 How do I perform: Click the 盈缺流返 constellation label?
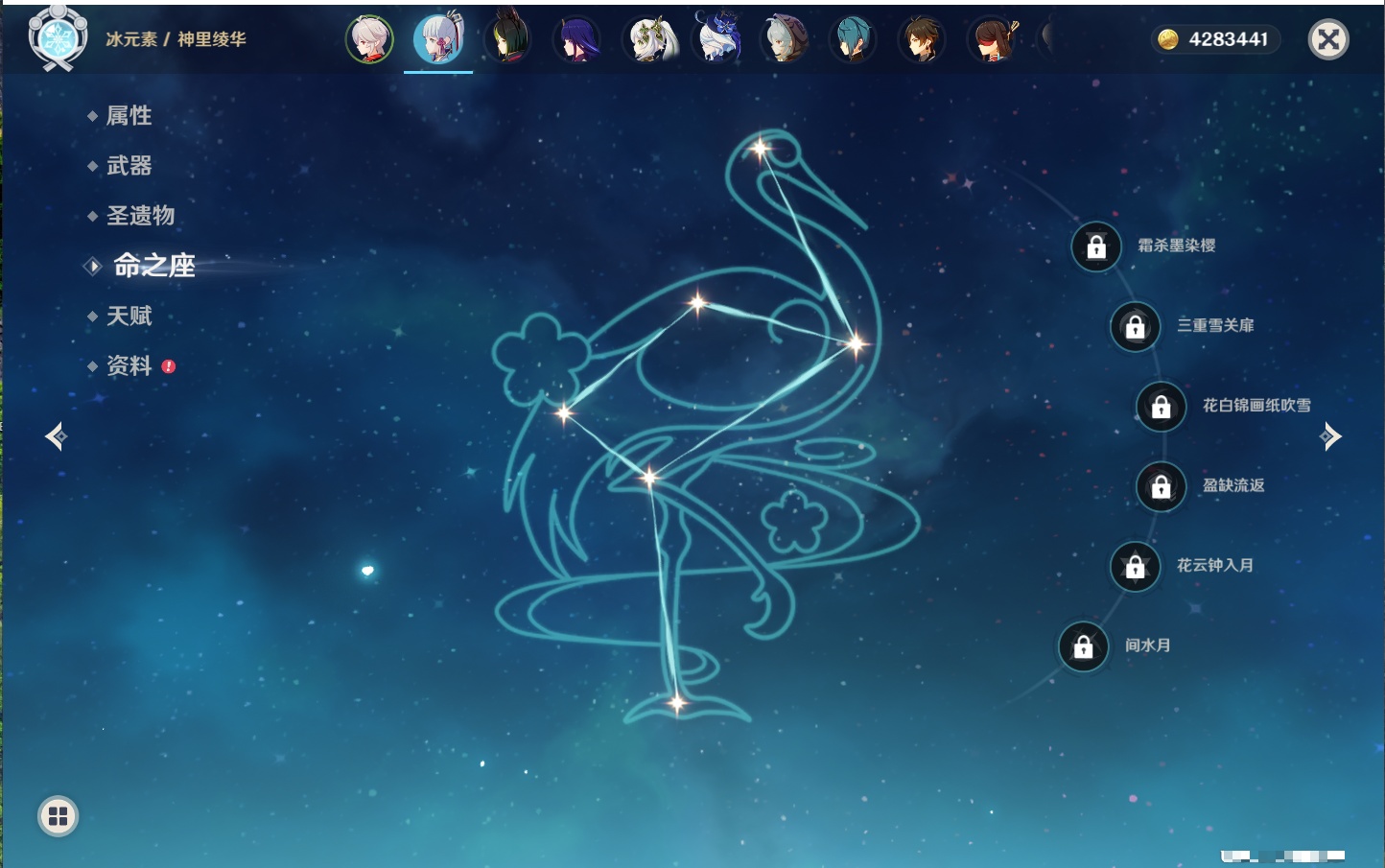[1233, 485]
